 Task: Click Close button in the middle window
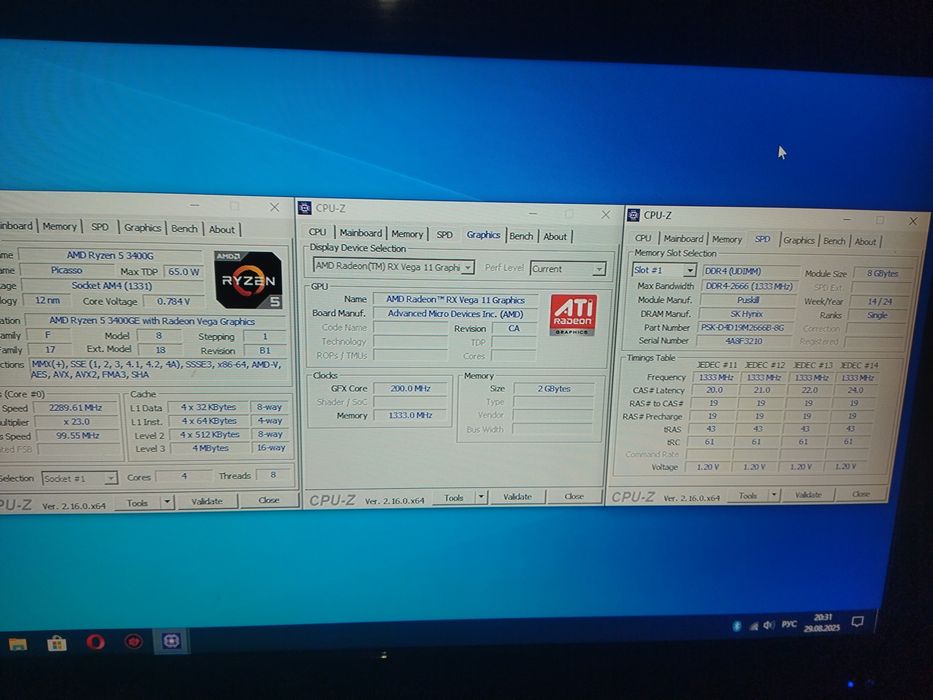pos(574,496)
